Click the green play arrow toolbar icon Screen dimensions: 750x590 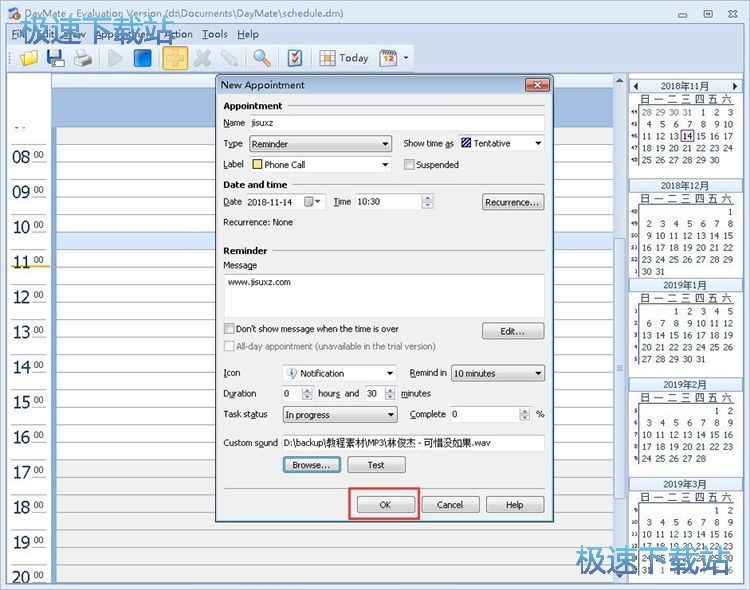tap(115, 58)
